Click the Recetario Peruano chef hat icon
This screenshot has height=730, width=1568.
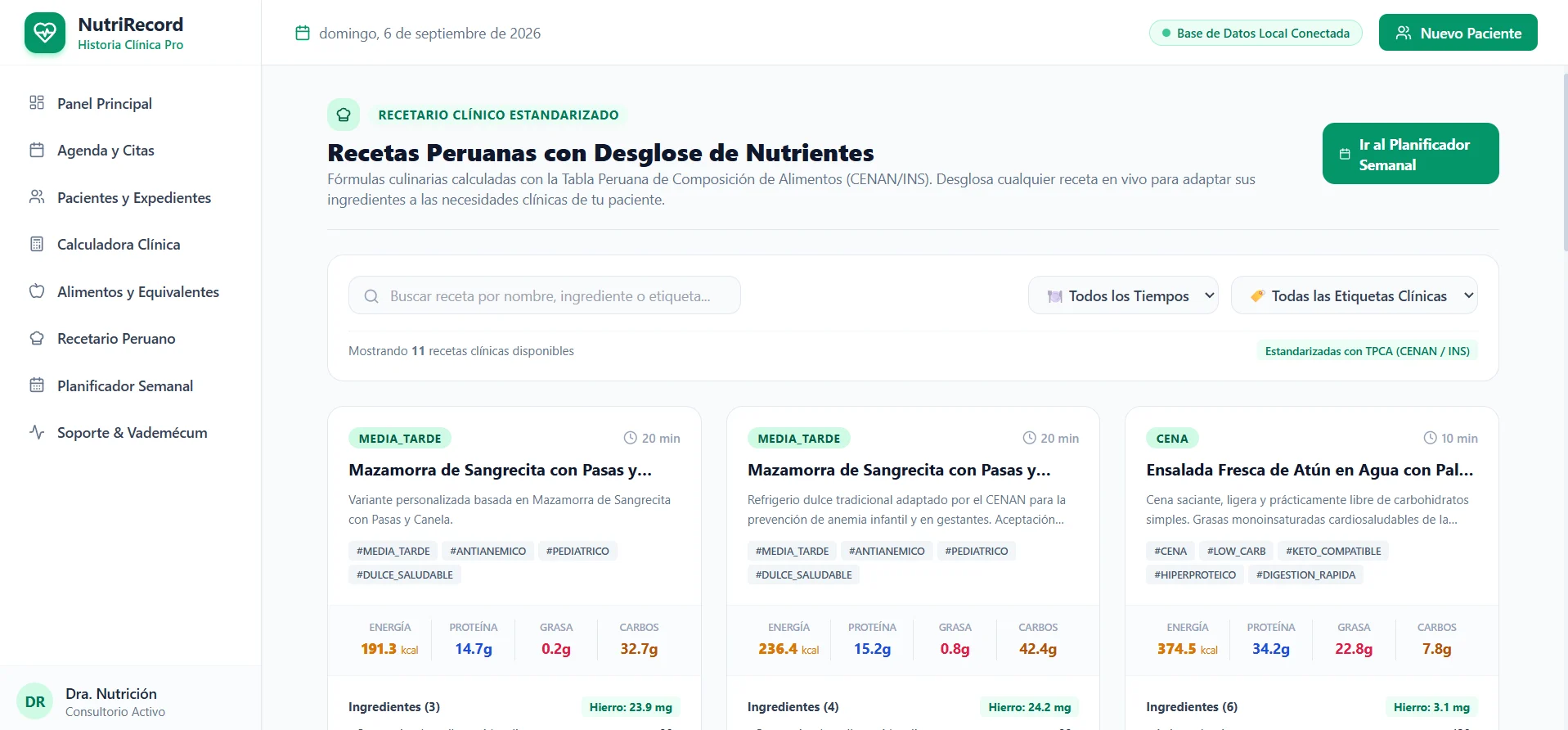click(37, 338)
